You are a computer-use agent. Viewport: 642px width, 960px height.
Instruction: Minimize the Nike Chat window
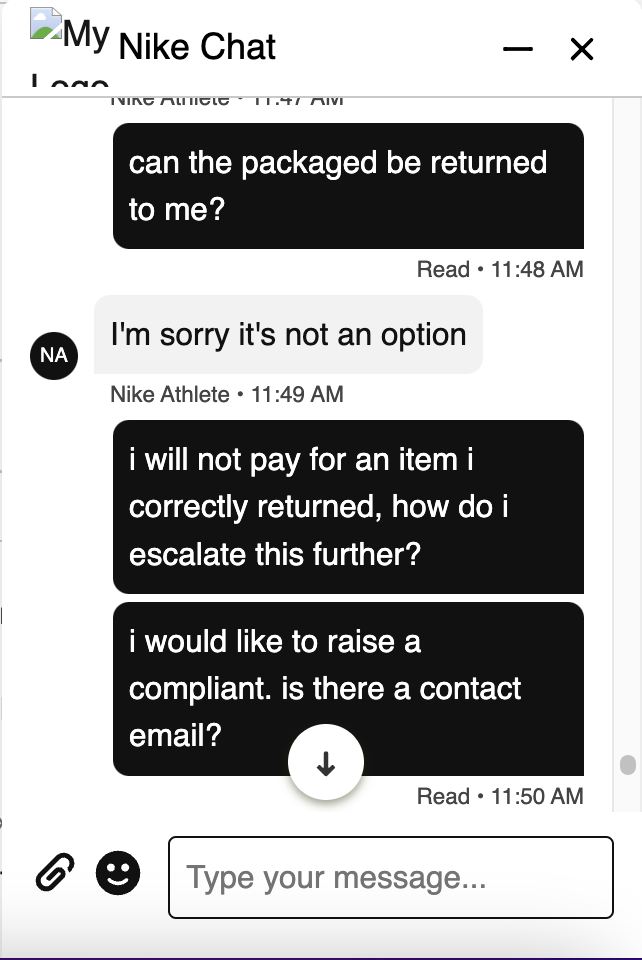click(x=518, y=48)
